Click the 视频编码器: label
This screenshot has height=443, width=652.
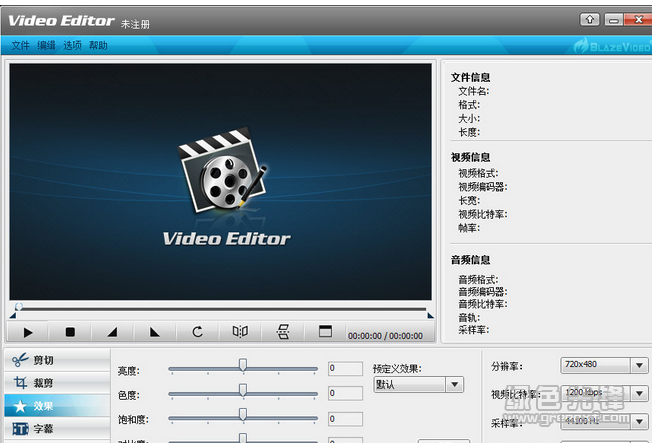coord(483,187)
